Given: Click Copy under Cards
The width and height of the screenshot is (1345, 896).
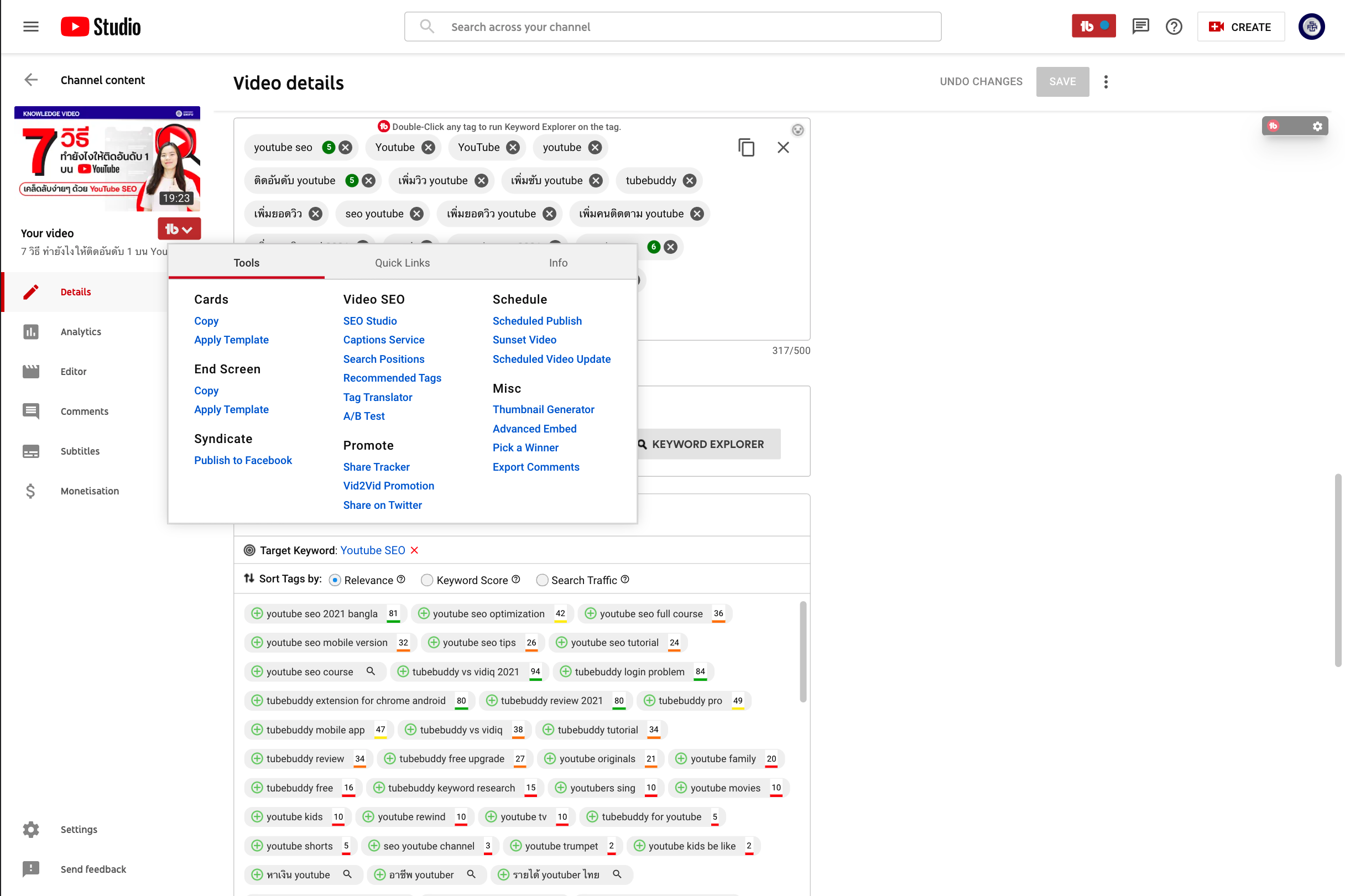Looking at the screenshot, I should click(206, 321).
